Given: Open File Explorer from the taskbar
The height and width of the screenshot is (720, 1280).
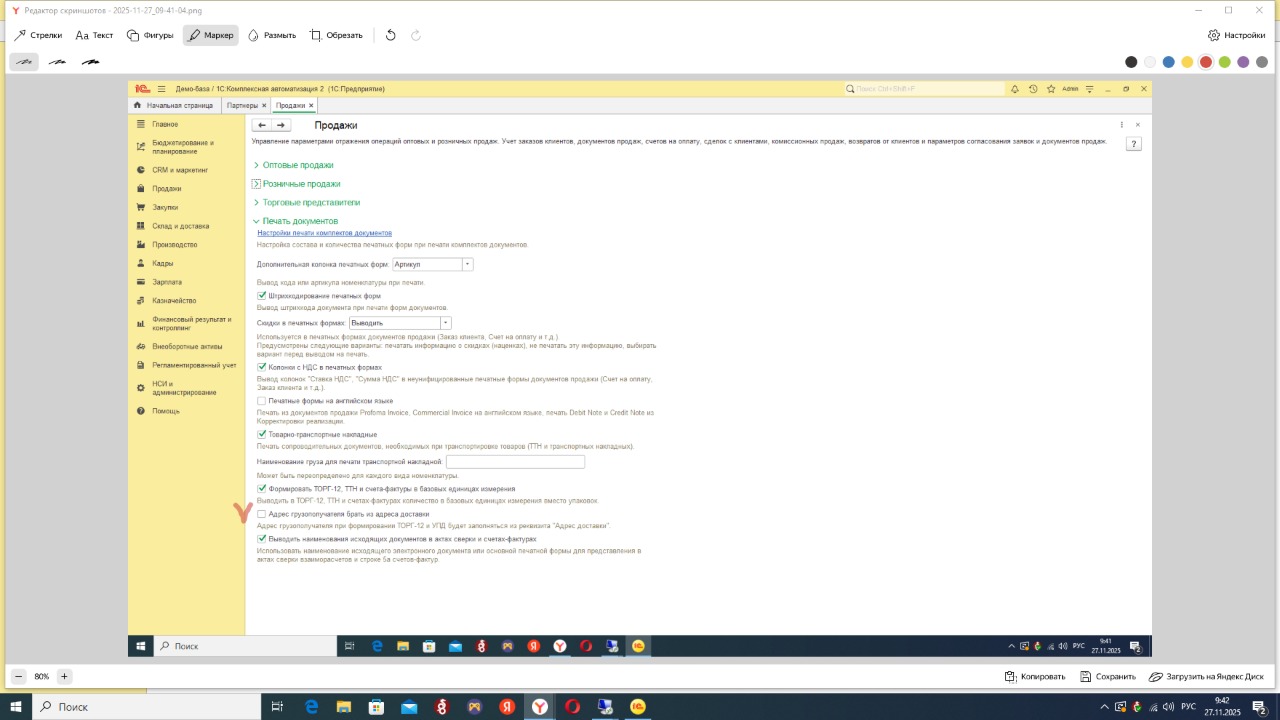Looking at the screenshot, I should coord(344,707).
